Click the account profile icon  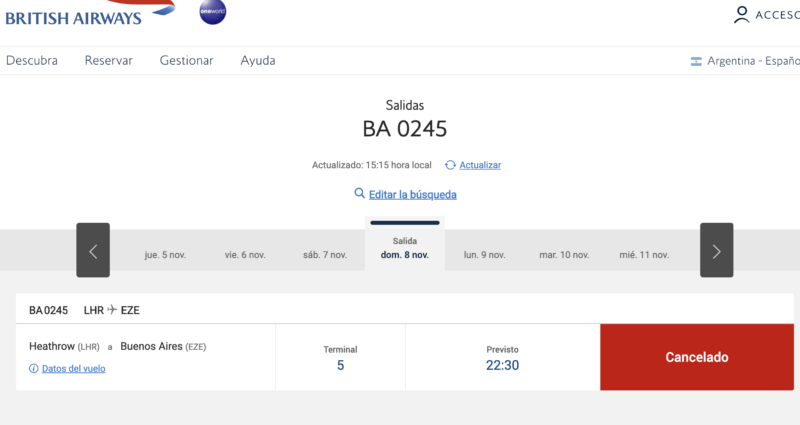point(741,14)
